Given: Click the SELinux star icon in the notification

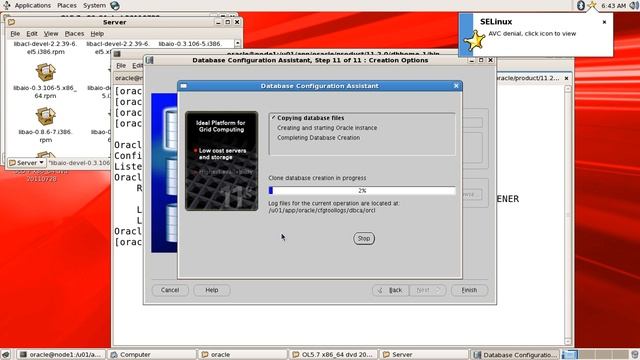Looking at the screenshot, I should [475, 40].
